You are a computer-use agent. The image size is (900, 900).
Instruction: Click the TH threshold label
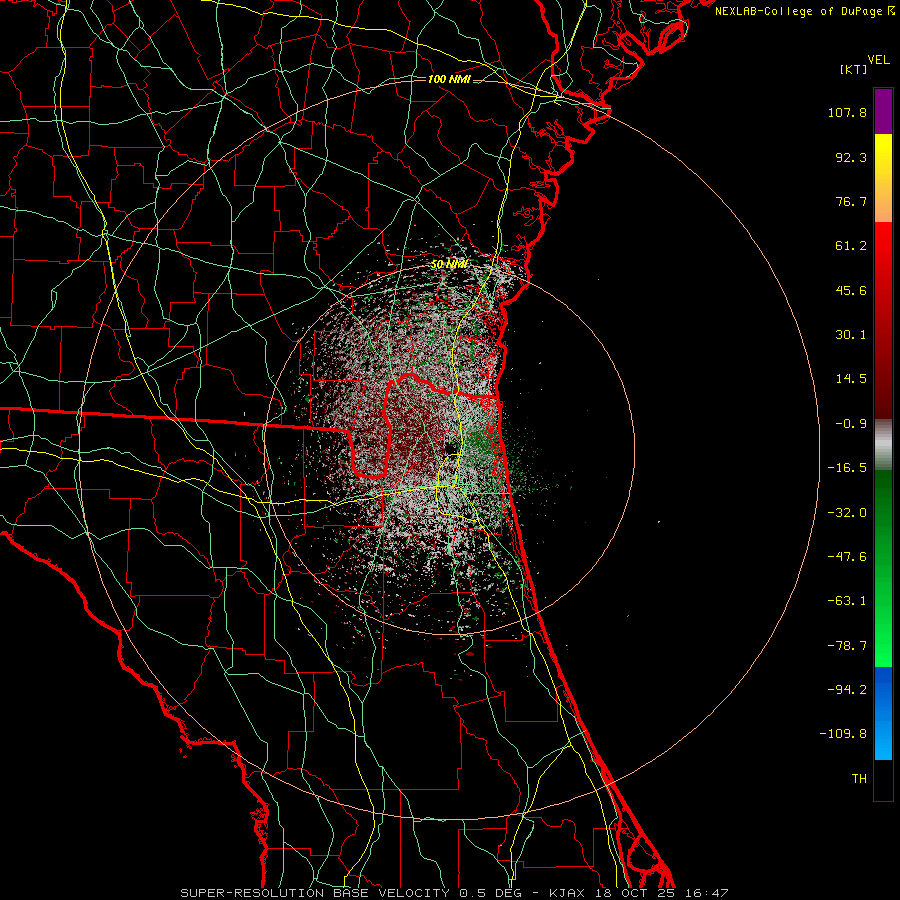[859, 779]
